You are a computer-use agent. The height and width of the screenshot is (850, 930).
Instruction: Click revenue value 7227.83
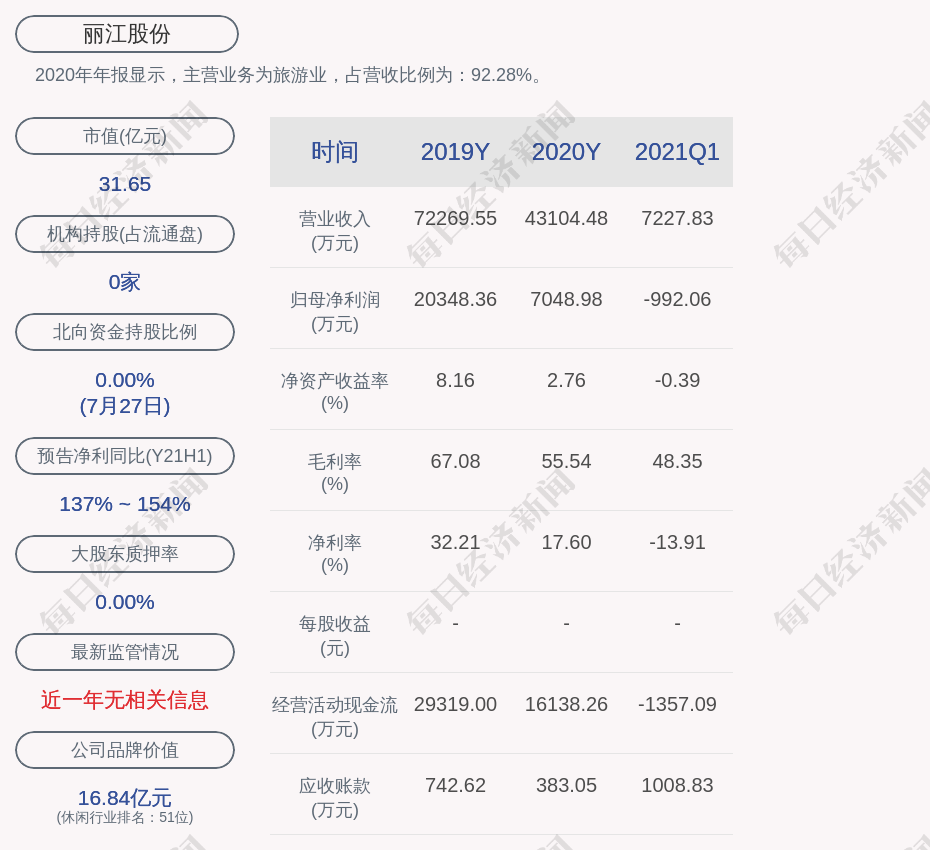coord(677,218)
